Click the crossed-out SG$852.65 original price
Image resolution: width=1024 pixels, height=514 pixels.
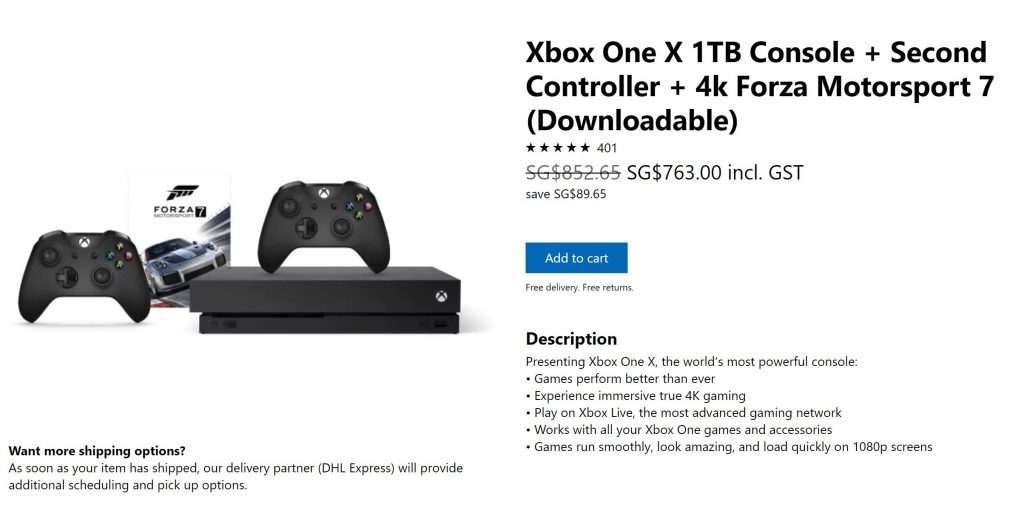point(573,172)
